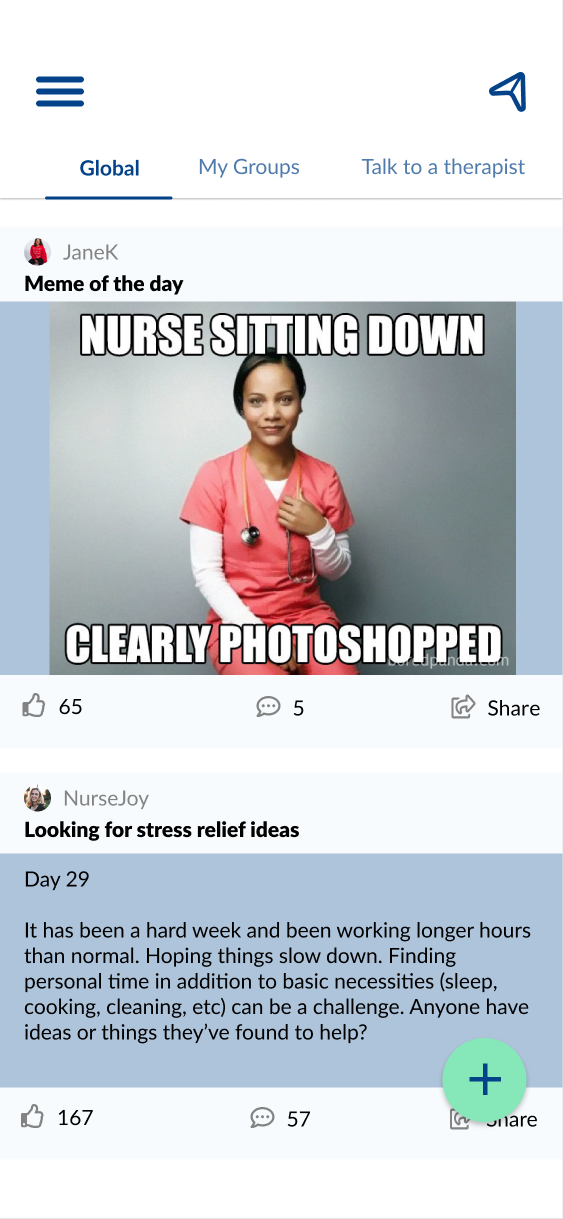Switch to the My Groups tab
Viewport: 563px width, 1219px height.
pyautogui.click(x=249, y=167)
